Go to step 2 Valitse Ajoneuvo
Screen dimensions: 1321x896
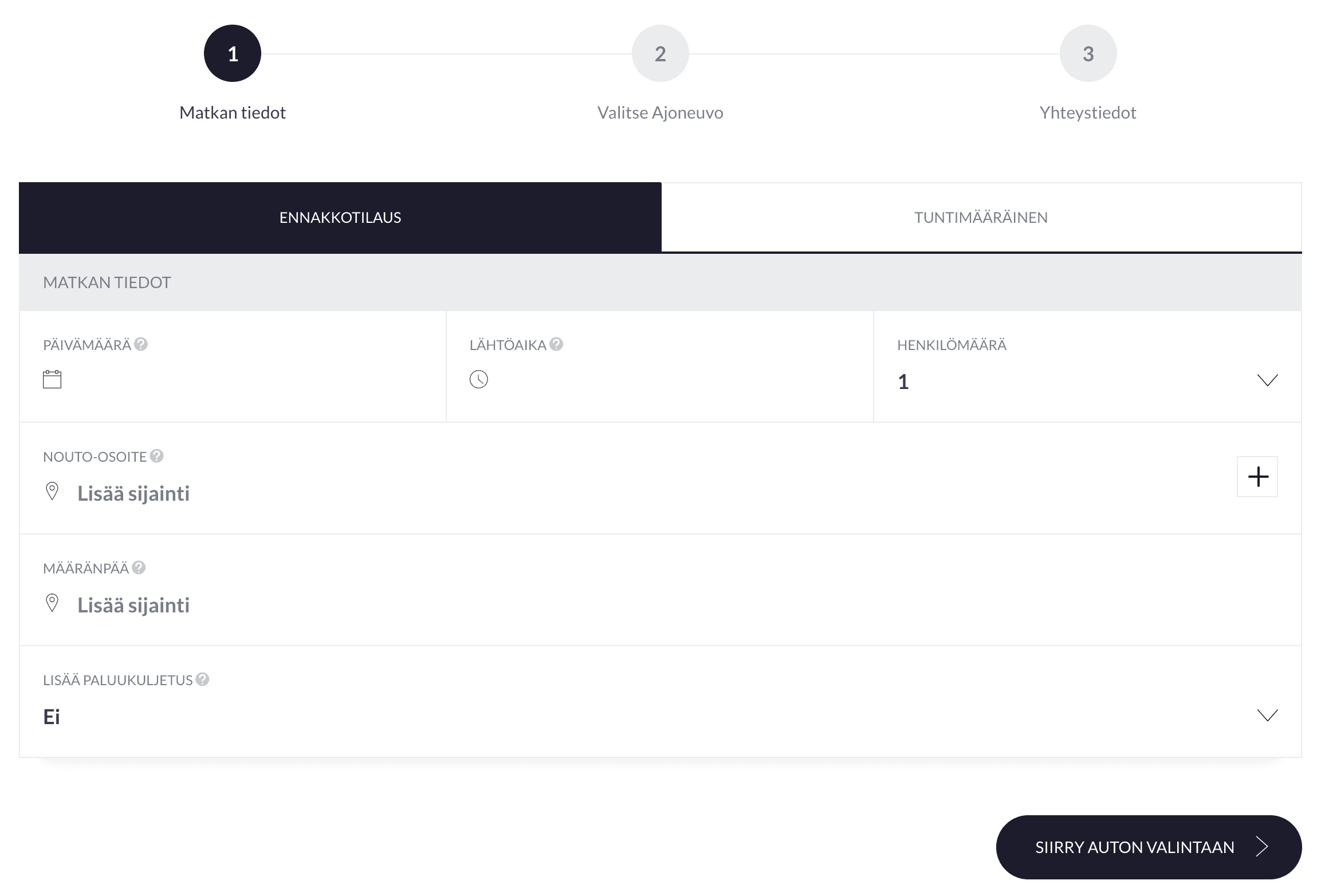[660, 54]
